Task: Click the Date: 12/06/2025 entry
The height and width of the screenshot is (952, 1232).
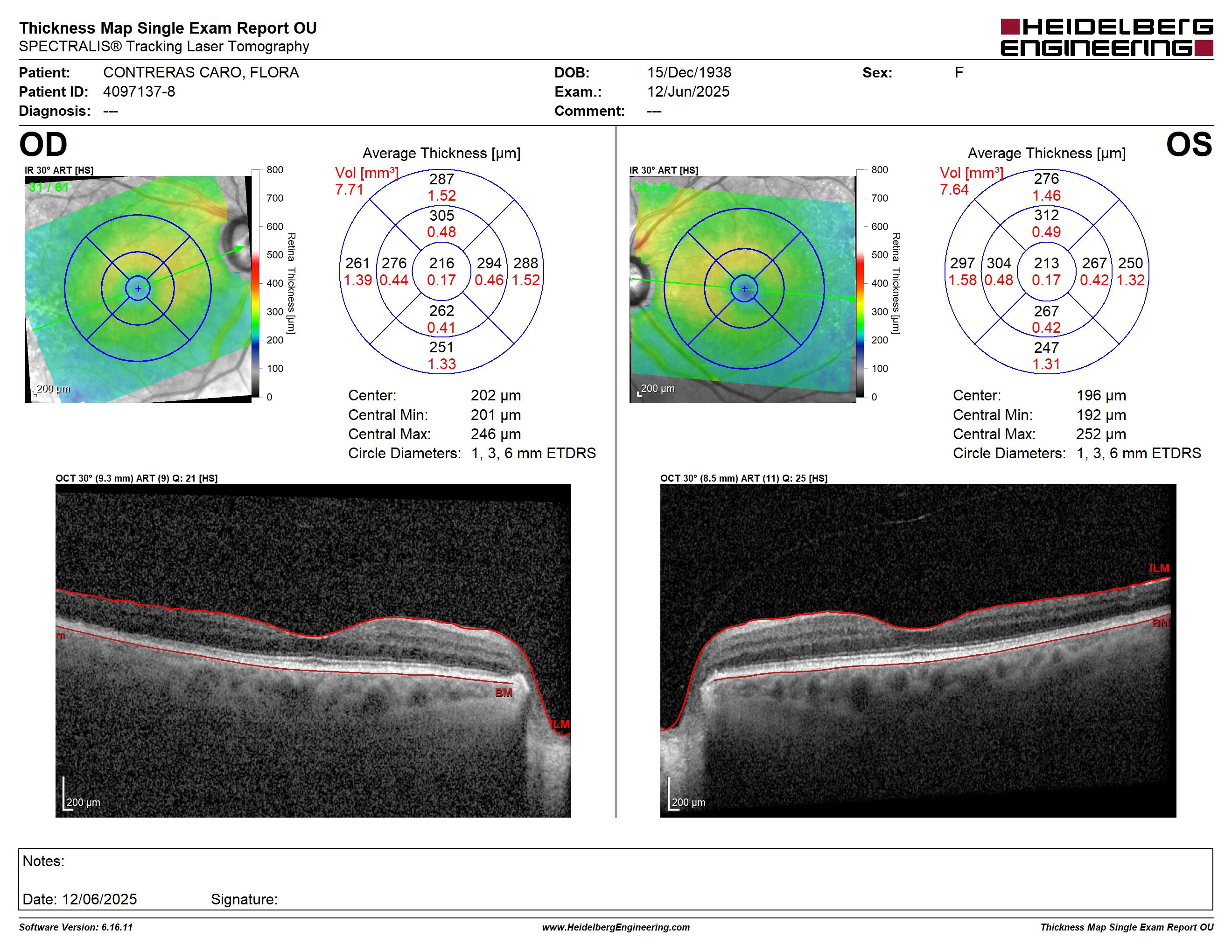Action: click(x=79, y=900)
